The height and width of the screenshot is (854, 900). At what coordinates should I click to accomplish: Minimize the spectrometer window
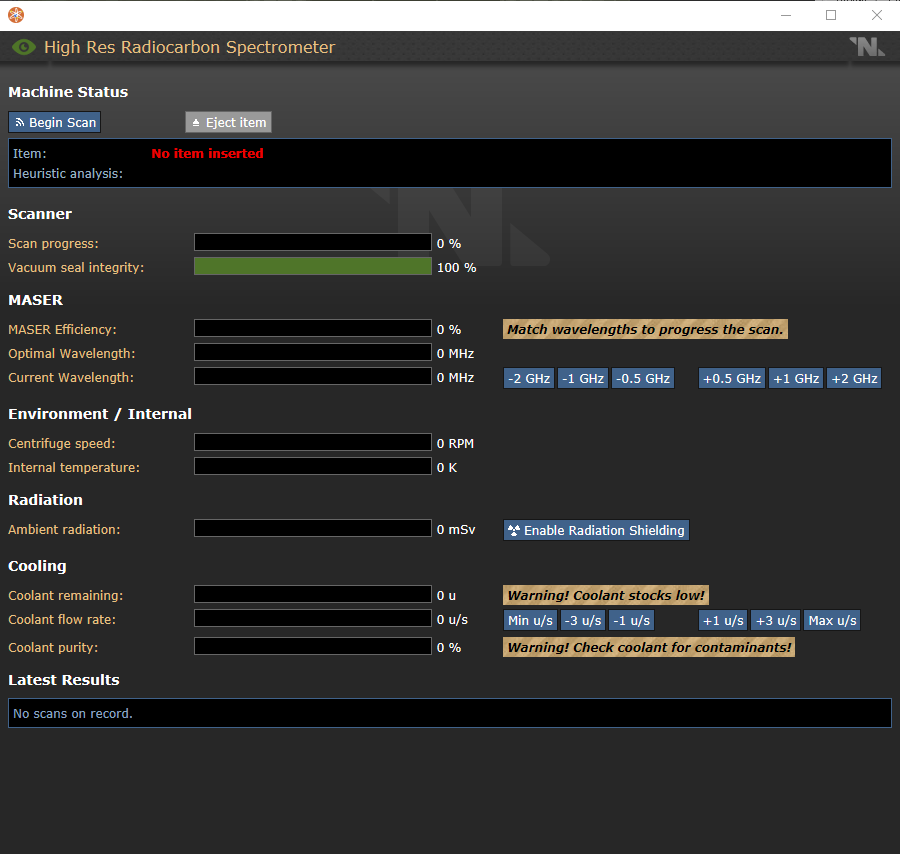(x=786, y=15)
